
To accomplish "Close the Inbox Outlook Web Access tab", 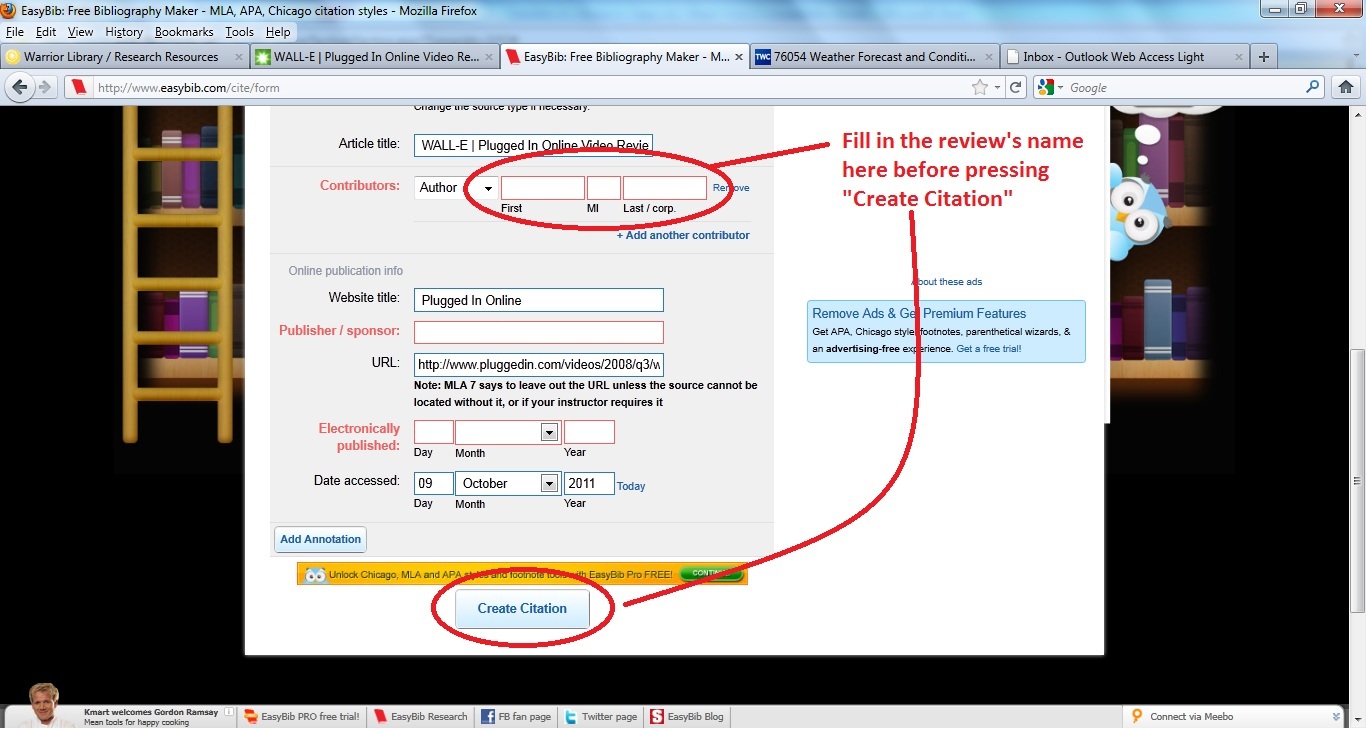I will coord(1238,57).
